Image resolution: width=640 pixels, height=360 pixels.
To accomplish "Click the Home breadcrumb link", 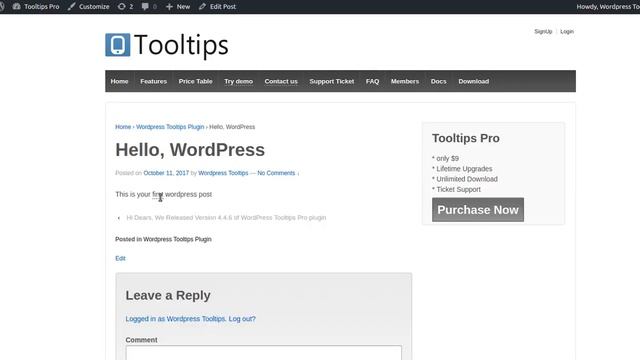I will [x=123, y=127].
